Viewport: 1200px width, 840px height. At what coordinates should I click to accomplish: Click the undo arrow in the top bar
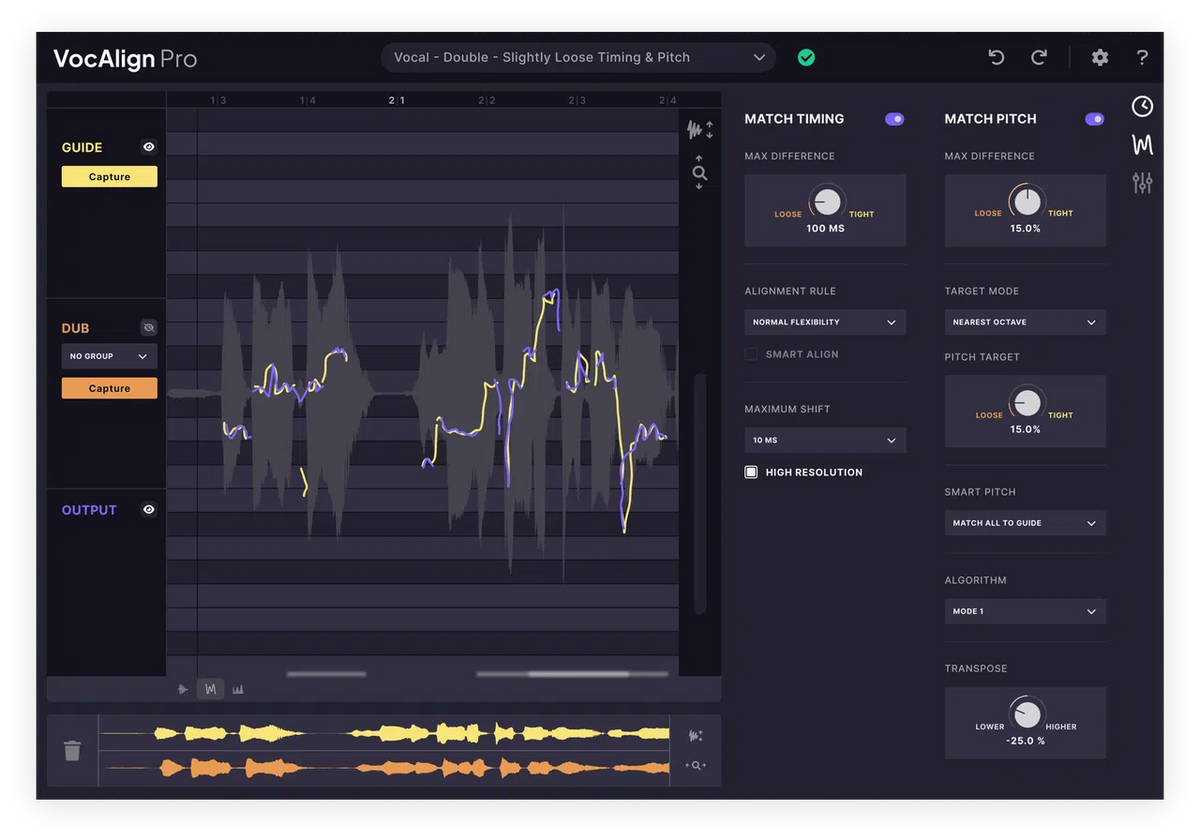tap(996, 57)
